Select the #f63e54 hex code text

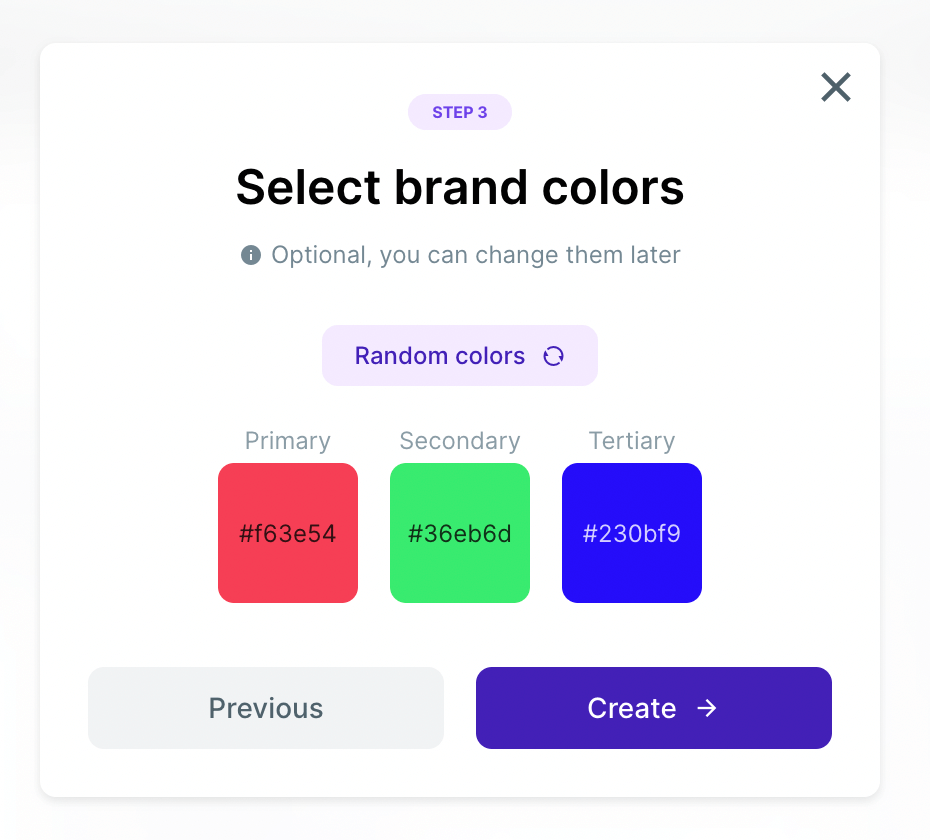coord(288,534)
